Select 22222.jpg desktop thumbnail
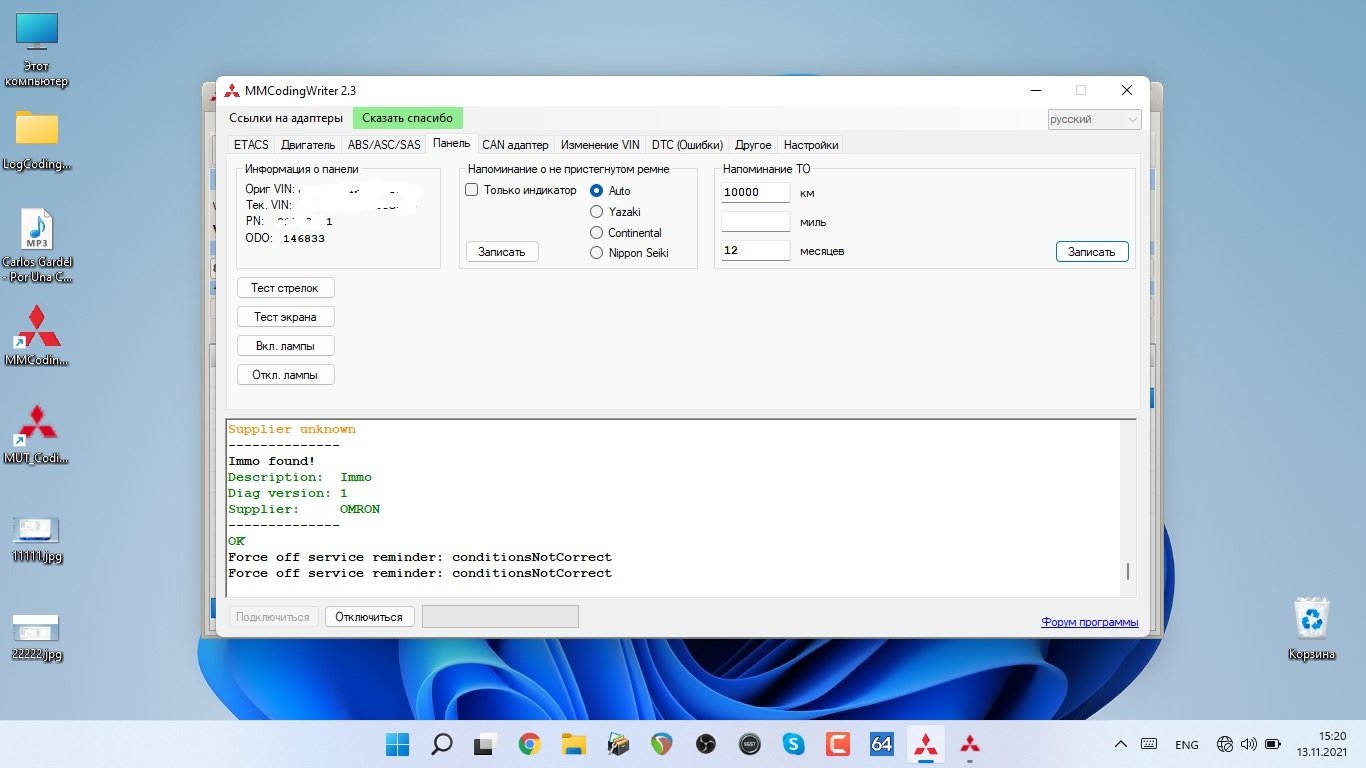1366x768 pixels. tap(37, 637)
